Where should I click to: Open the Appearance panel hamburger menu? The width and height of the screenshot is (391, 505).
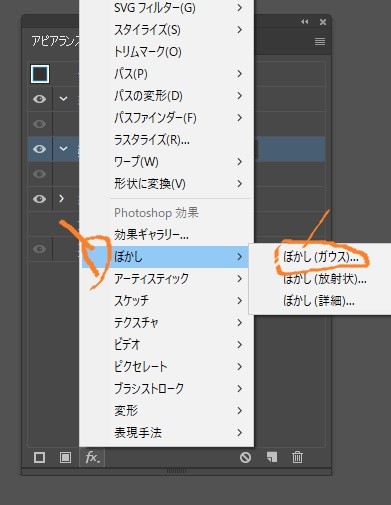point(320,42)
